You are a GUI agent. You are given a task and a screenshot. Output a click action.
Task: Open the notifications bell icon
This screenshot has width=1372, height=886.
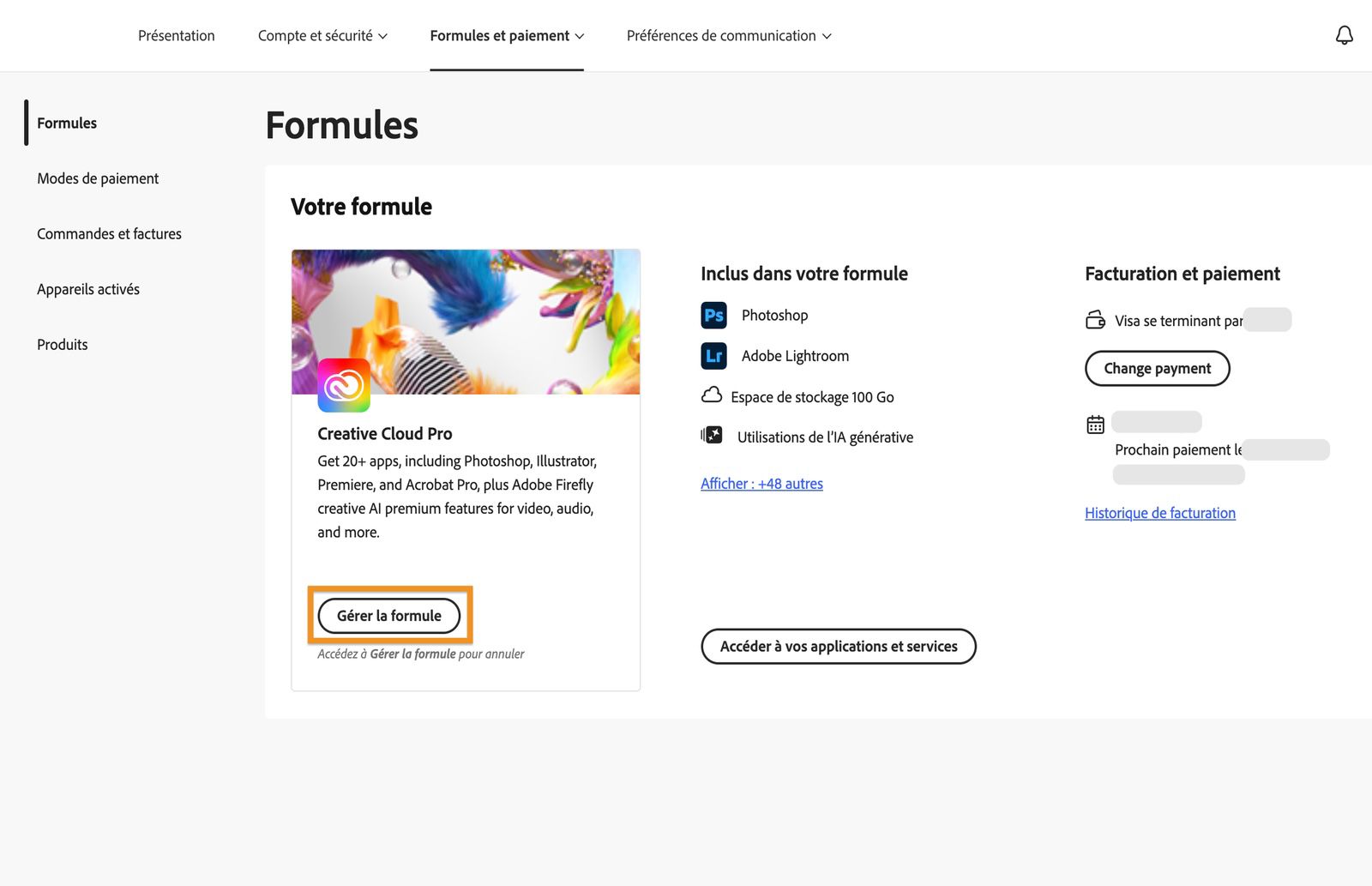(x=1344, y=35)
